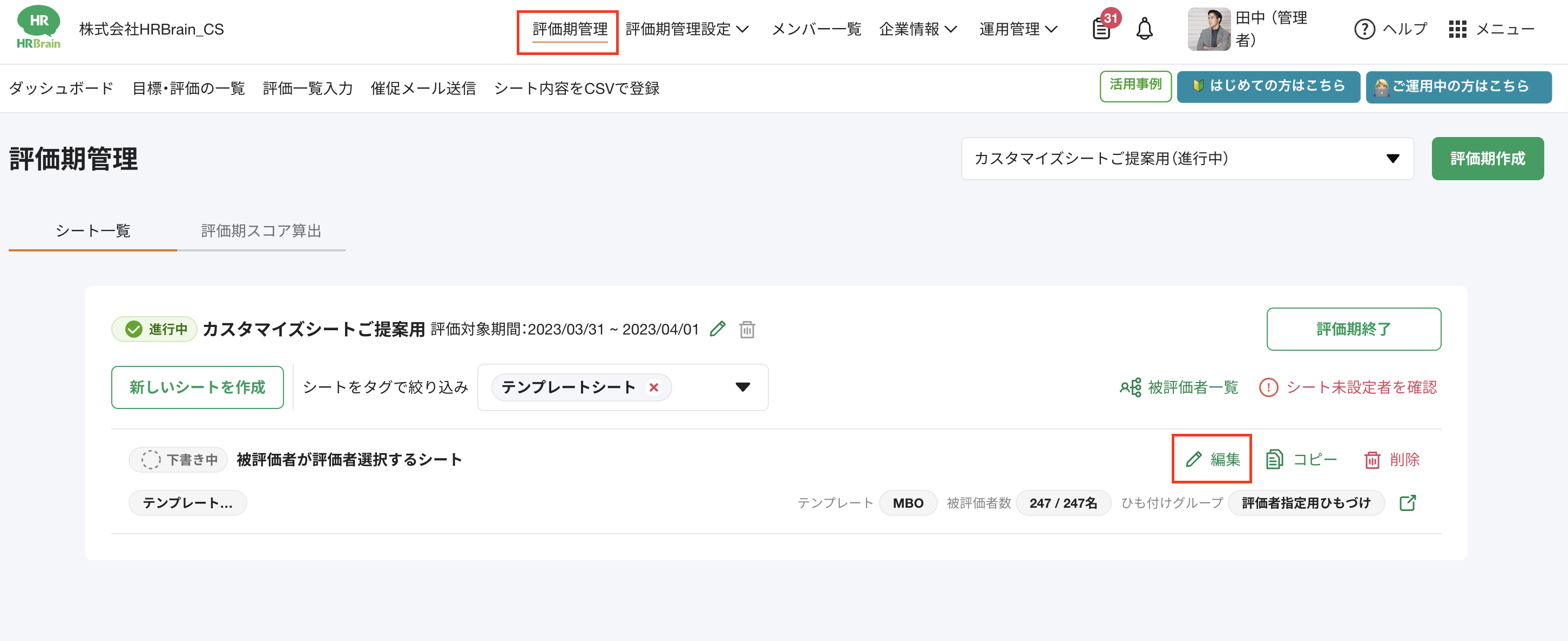
Task: Switch to the 評価期スコア算出 tab
Action: [x=260, y=231]
